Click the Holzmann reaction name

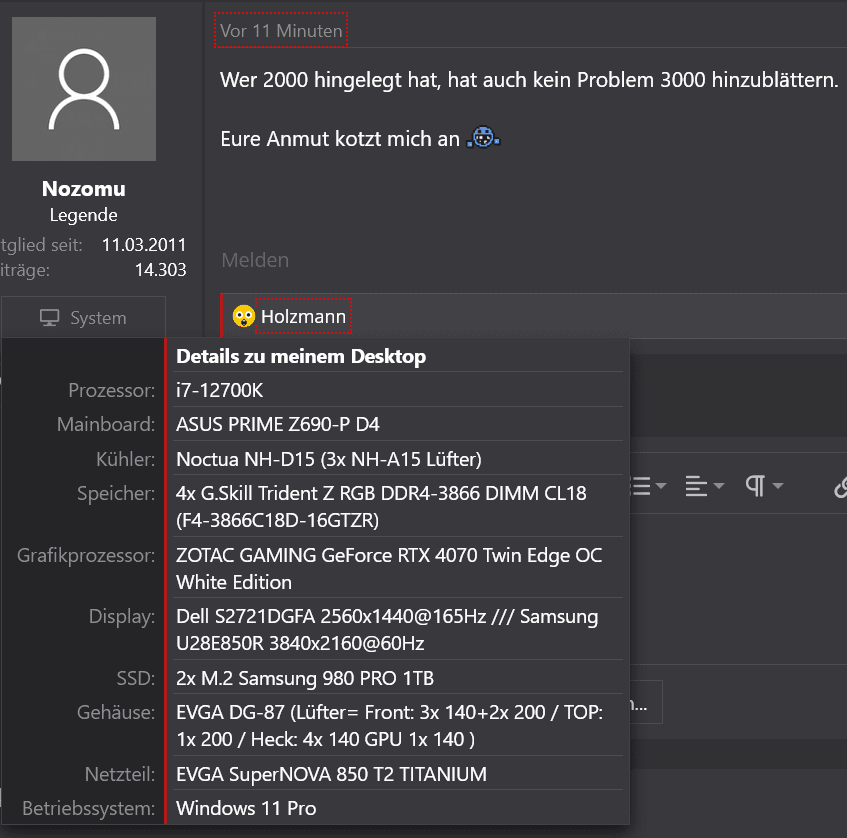click(x=303, y=317)
